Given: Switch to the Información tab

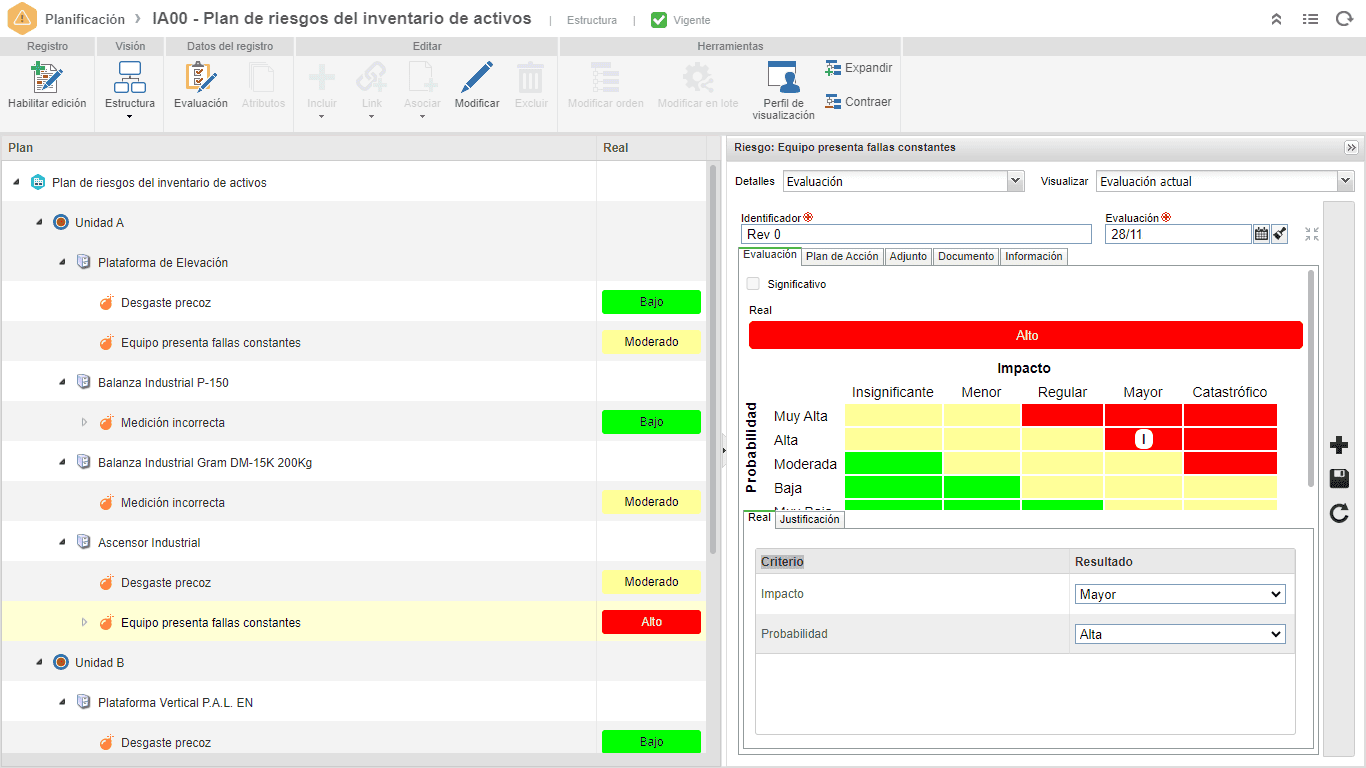Looking at the screenshot, I should [x=1034, y=257].
